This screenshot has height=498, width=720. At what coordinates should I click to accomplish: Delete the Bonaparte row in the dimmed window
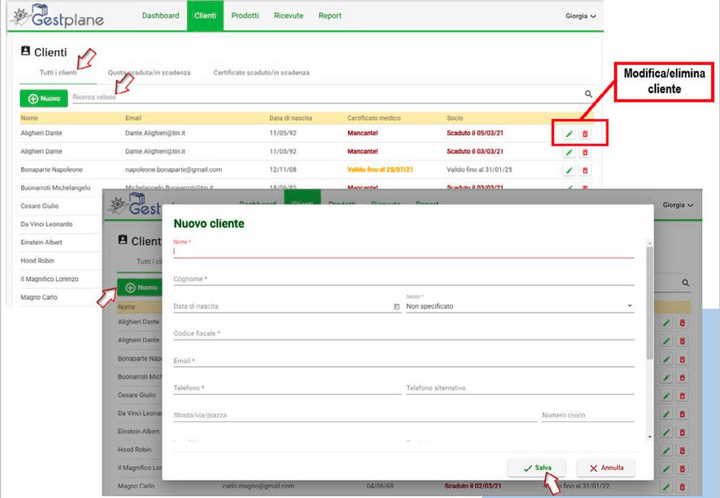682,359
